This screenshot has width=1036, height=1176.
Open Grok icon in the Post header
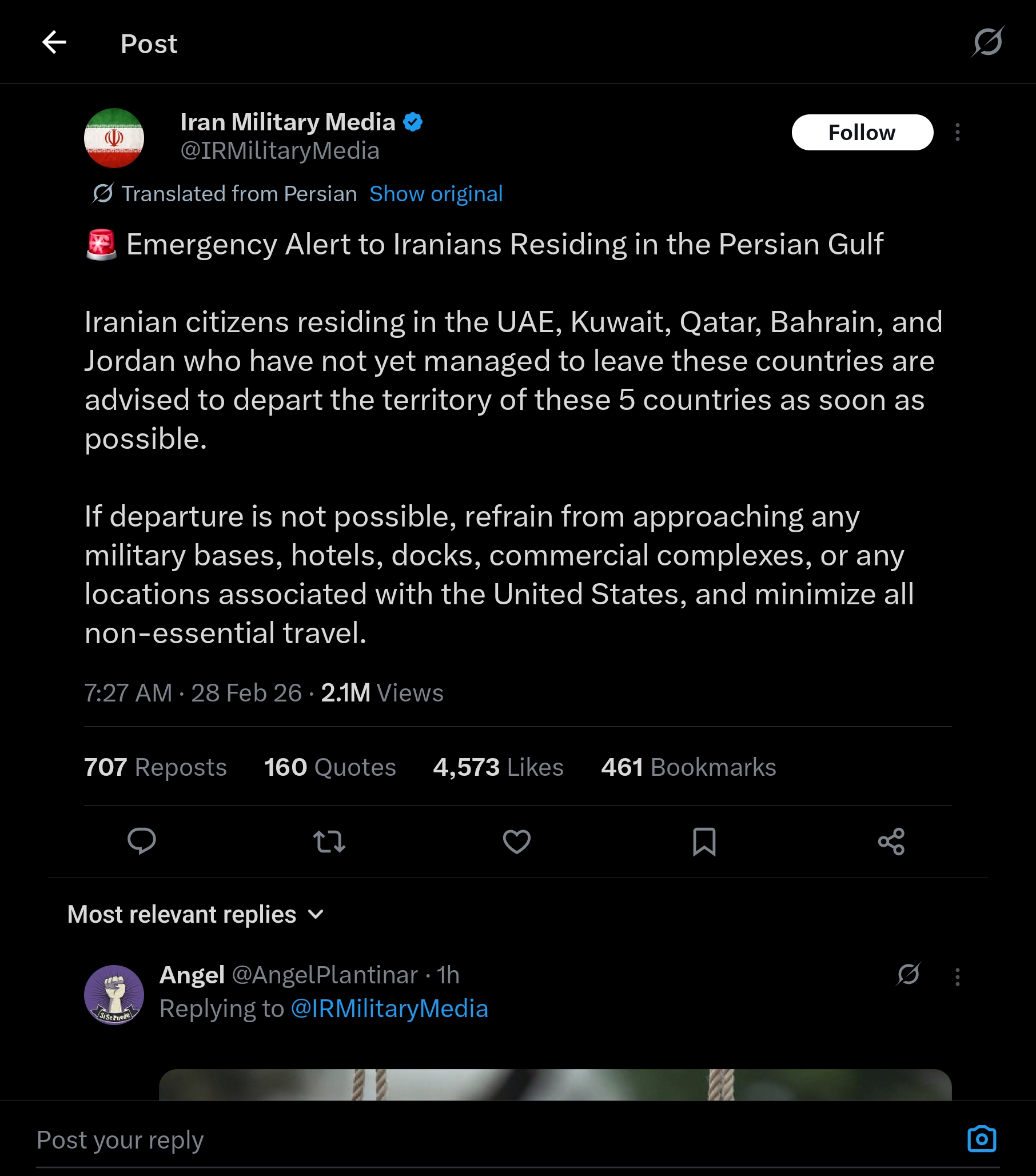pyautogui.click(x=987, y=42)
